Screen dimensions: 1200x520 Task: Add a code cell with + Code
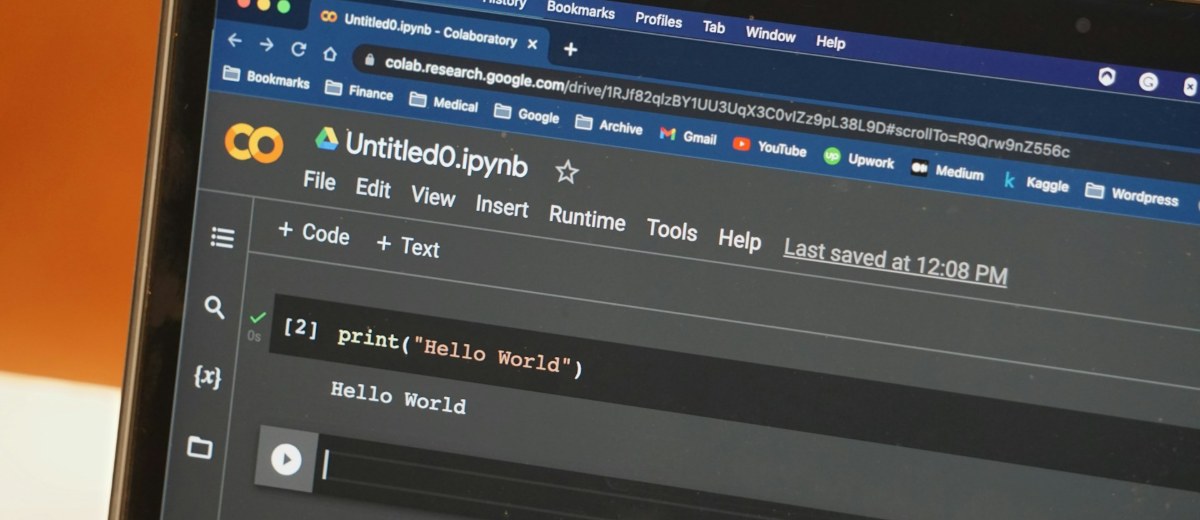tap(314, 233)
